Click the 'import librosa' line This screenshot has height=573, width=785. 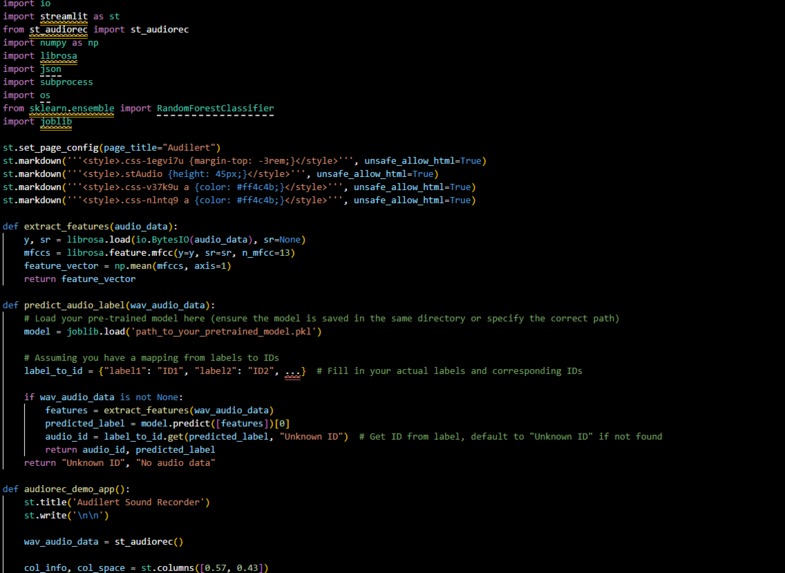(x=40, y=56)
